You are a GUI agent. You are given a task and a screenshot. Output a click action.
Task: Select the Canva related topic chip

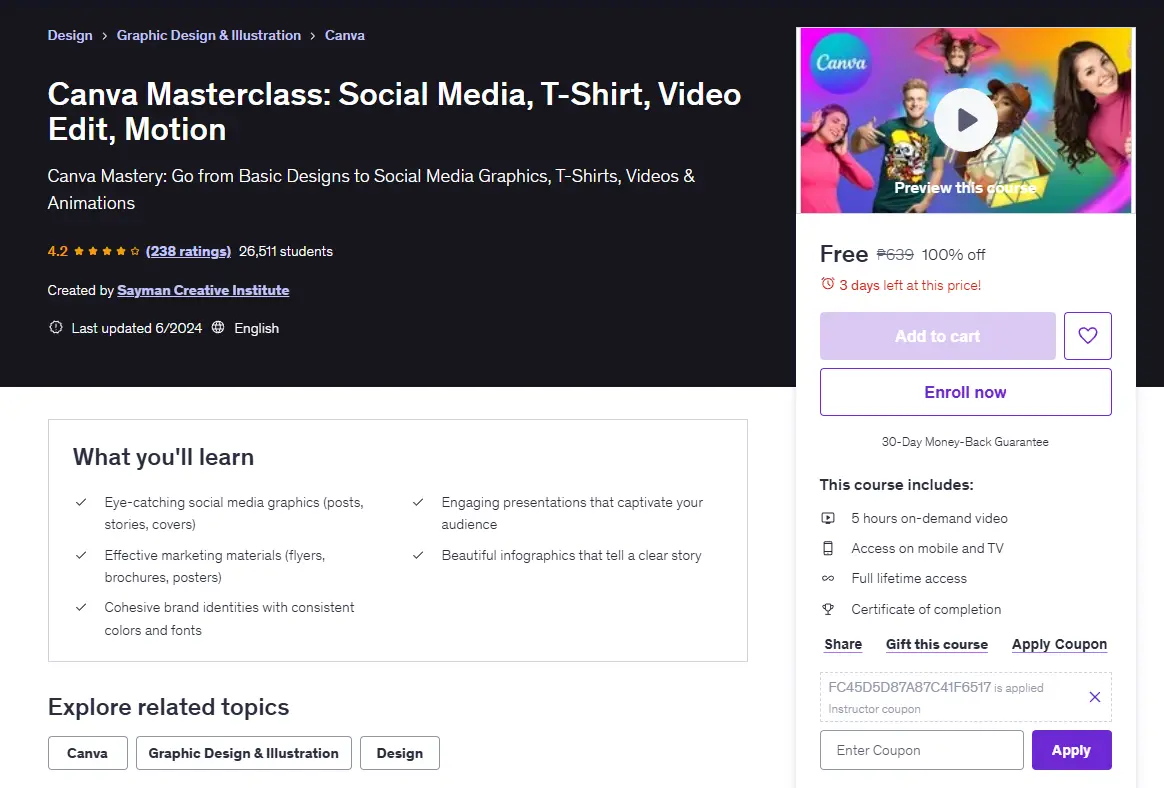88,753
